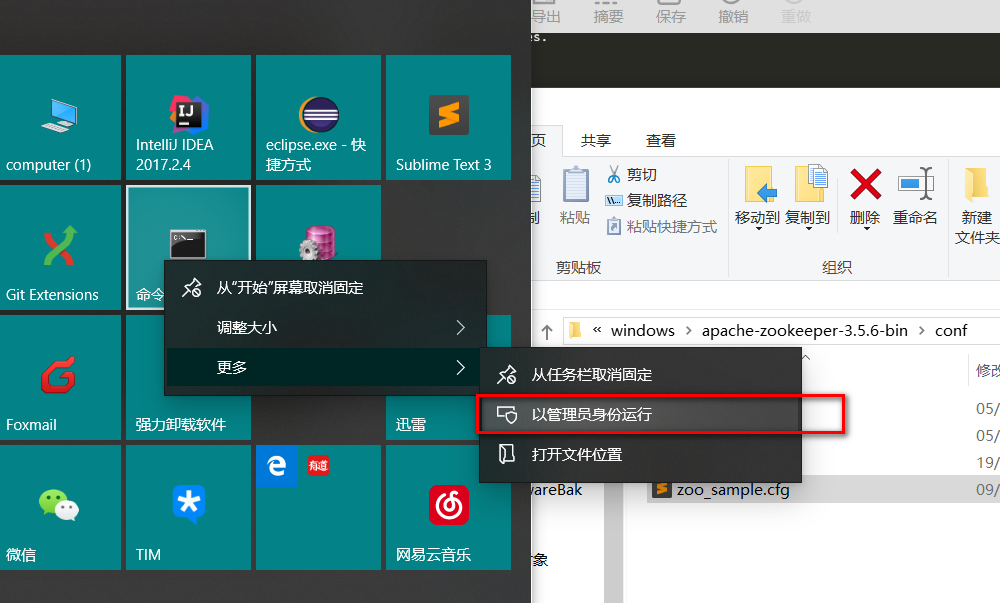Open the eclipse.exe 快捷方式 tile
Viewport: 1000px width, 603px height.
tap(318, 117)
